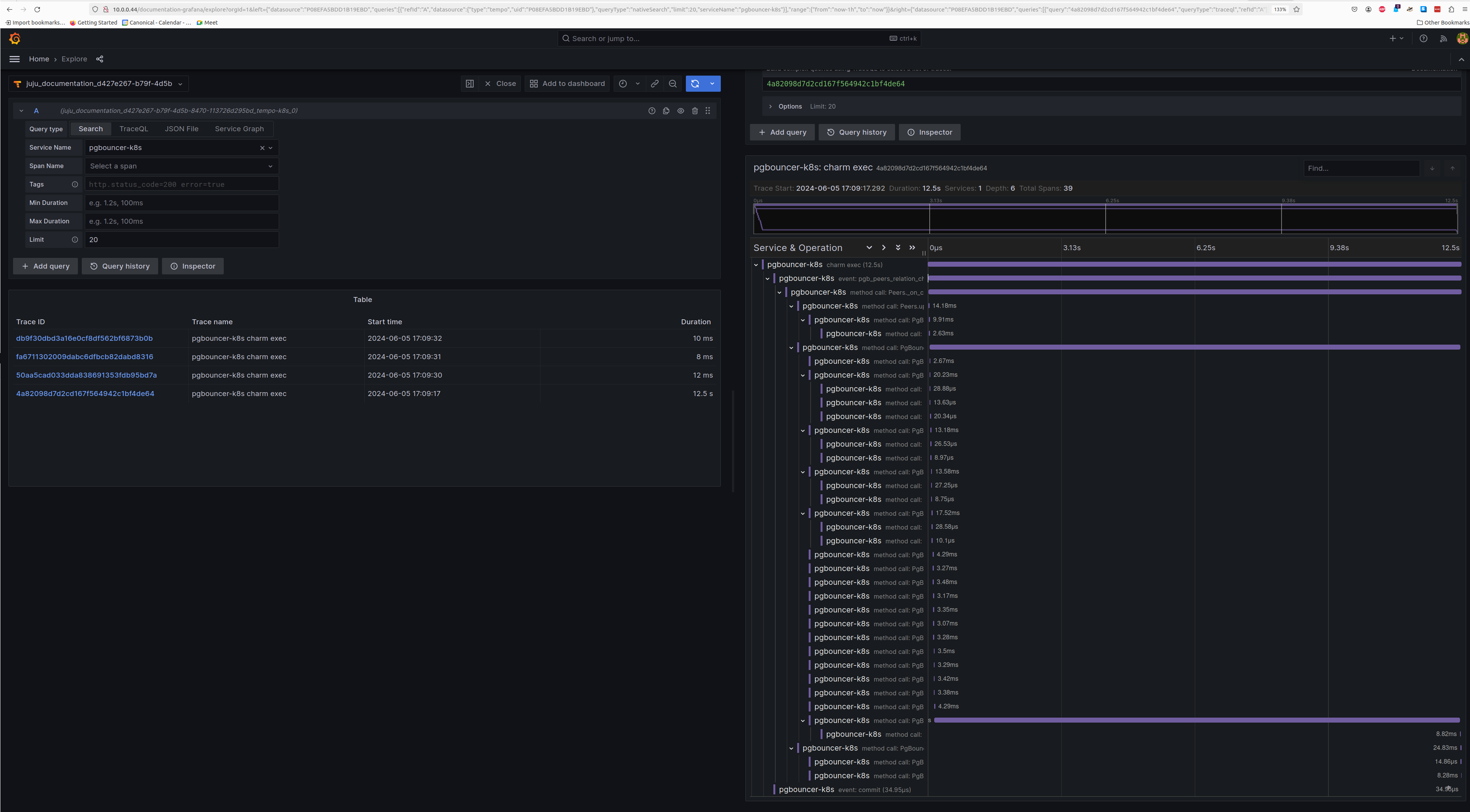
Task: Select the Service Graph query type tab
Action: tap(239, 129)
